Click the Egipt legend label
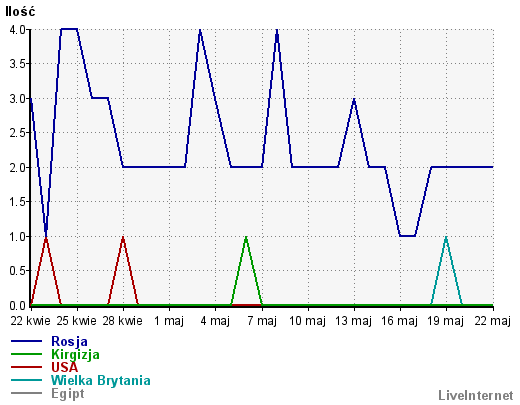Viewport: 520px width, 405px height. click(x=68, y=394)
